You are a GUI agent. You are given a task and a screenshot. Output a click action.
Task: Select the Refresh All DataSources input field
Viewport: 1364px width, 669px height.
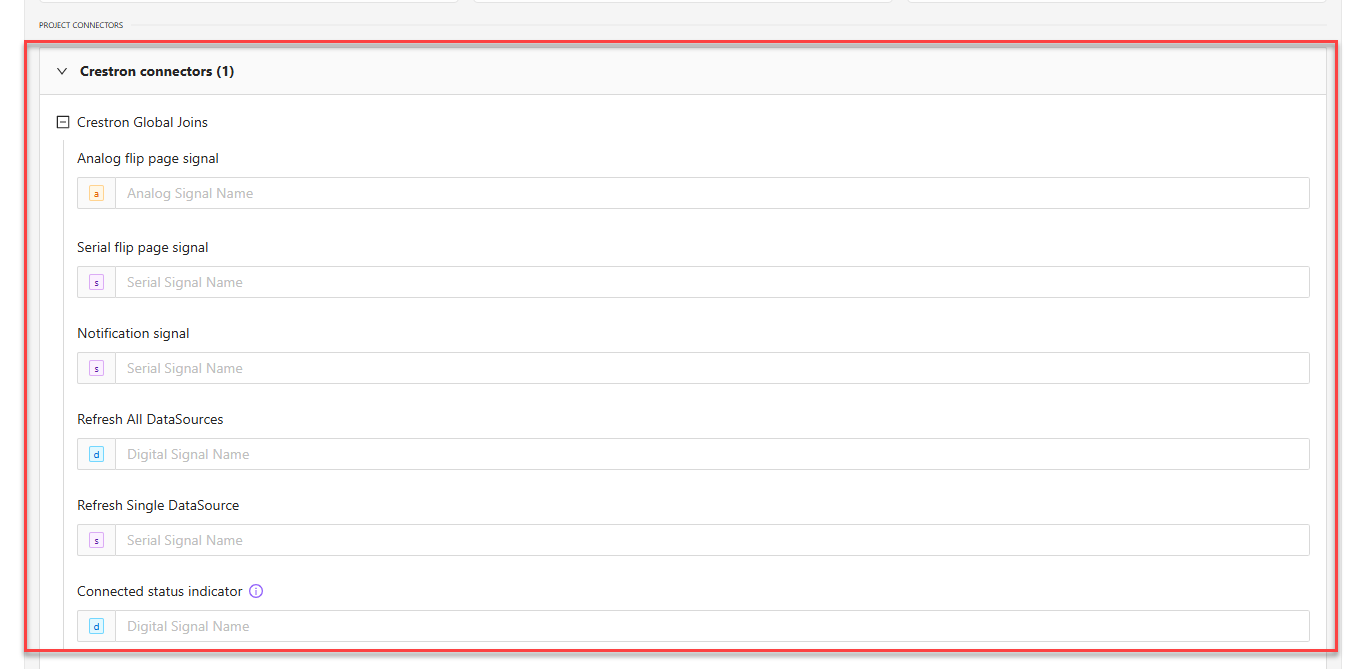coord(711,455)
